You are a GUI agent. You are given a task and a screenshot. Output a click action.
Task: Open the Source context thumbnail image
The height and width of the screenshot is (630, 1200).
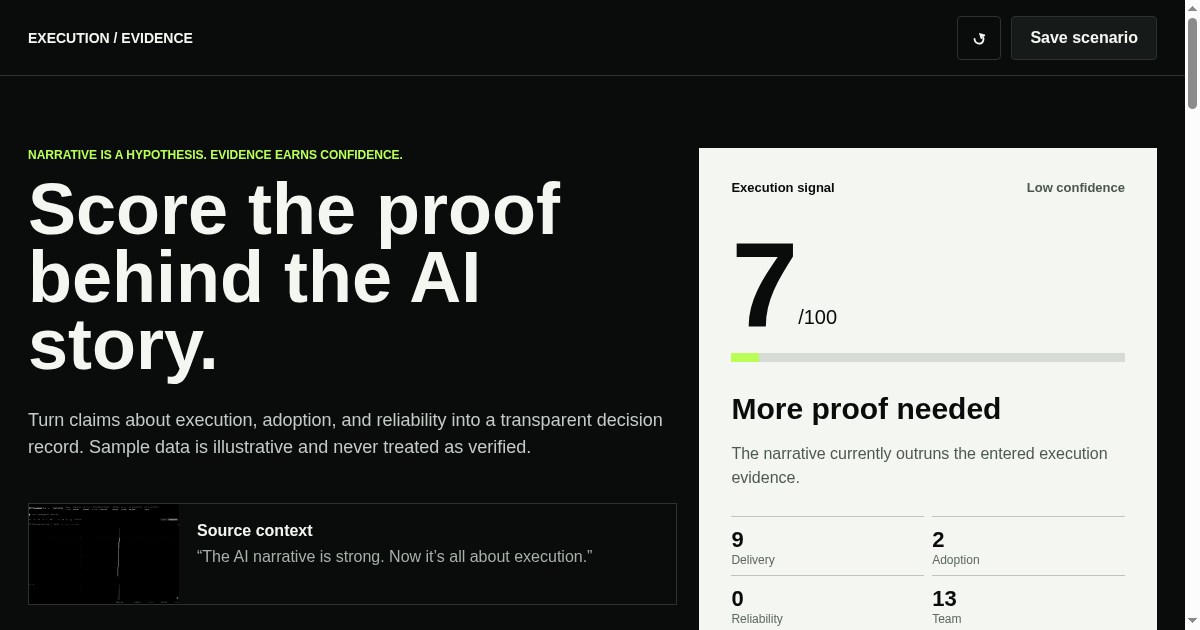pyautogui.click(x=104, y=554)
